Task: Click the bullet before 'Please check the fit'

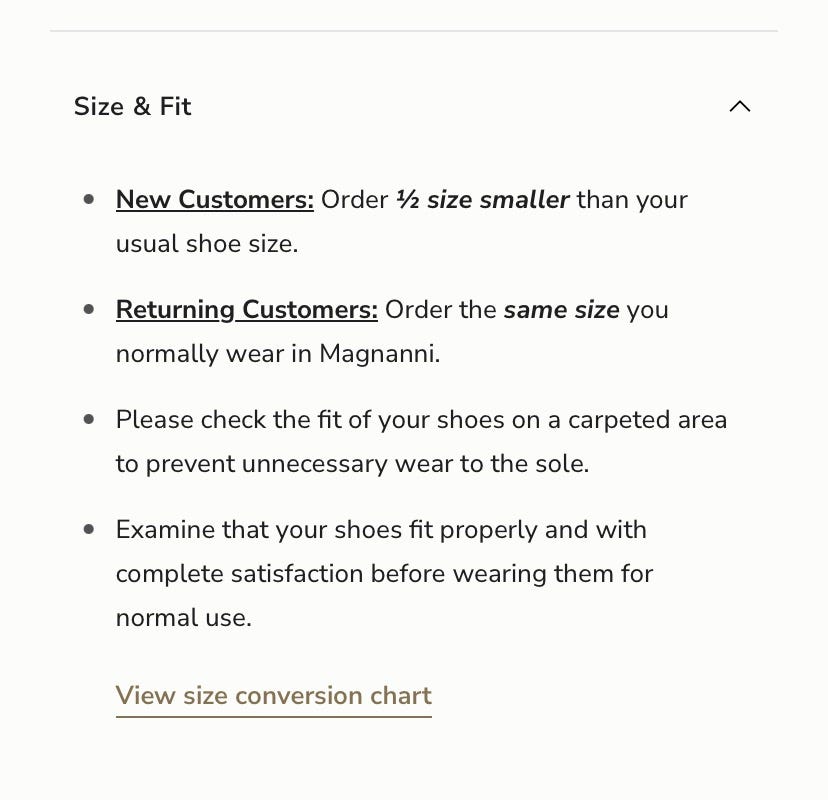Action: click(89, 419)
